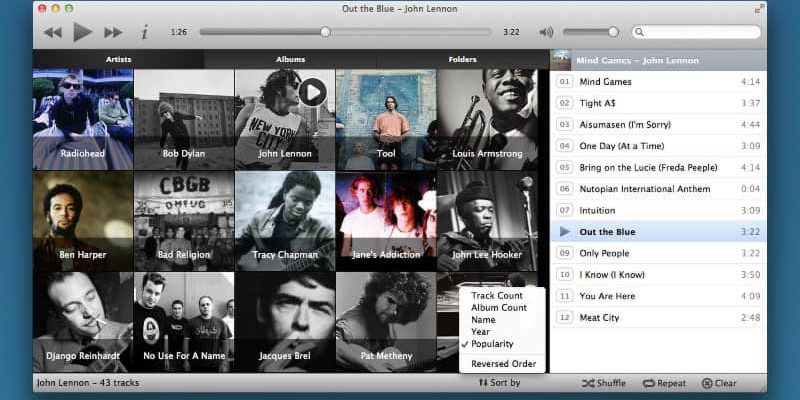Click the search magnifier icon
This screenshot has height=400, width=800.
coord(639,32)
